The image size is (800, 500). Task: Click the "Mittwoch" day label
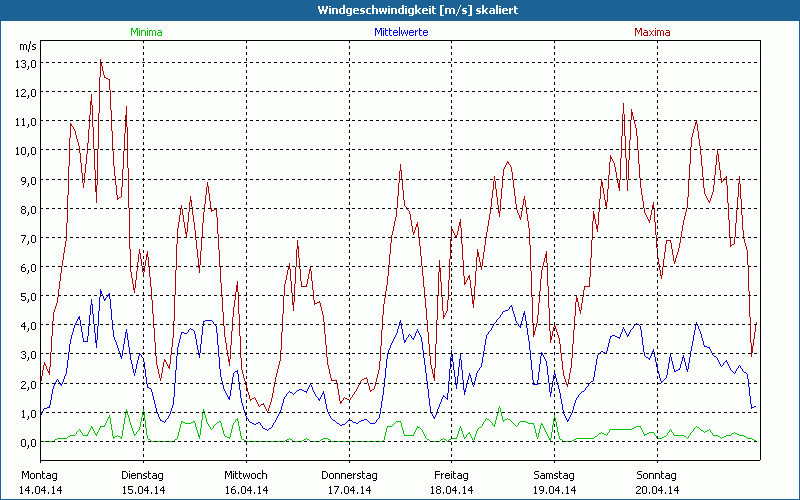[x=245, y=476]
